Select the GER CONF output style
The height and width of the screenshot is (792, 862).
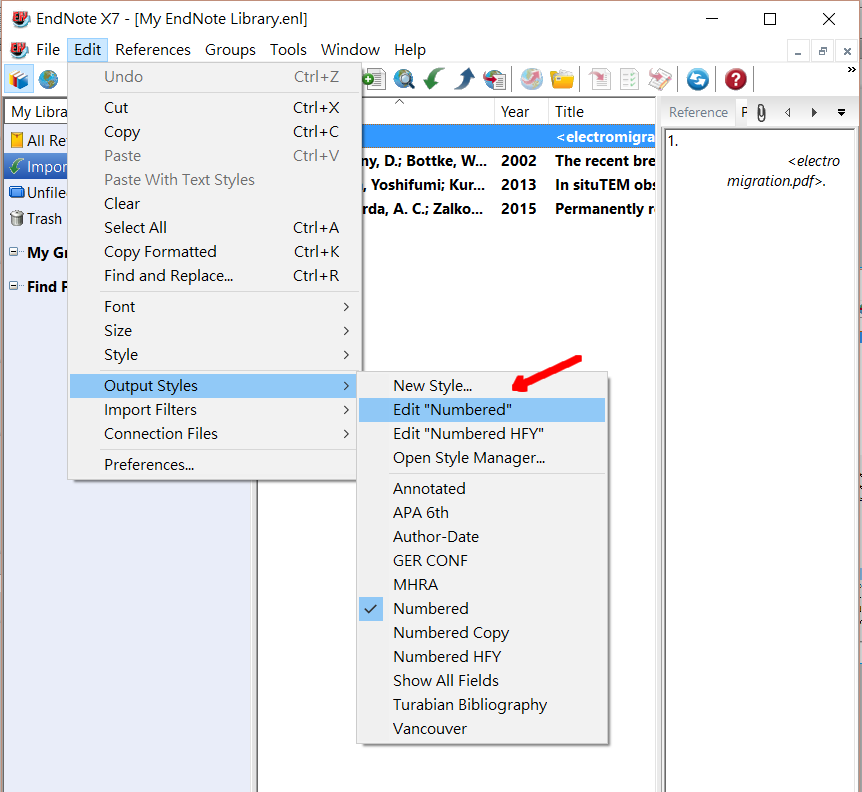click(482, 561)
